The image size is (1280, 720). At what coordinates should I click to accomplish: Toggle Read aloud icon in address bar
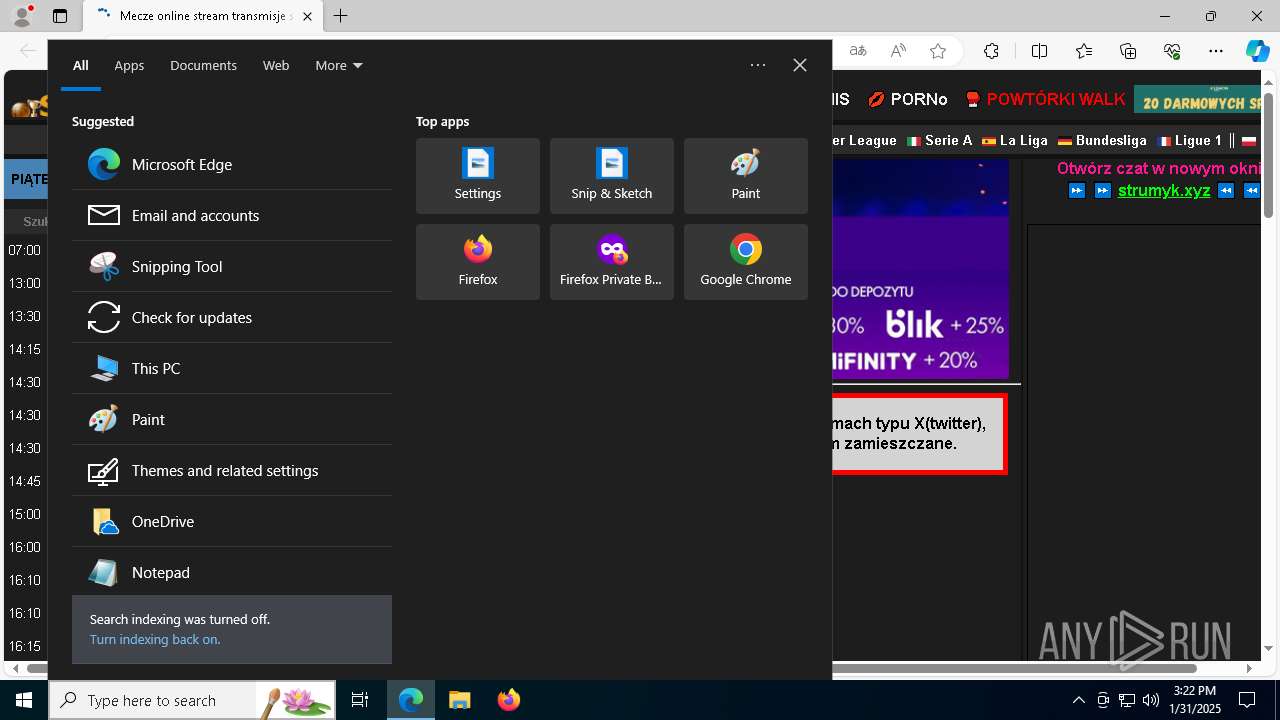898,51
